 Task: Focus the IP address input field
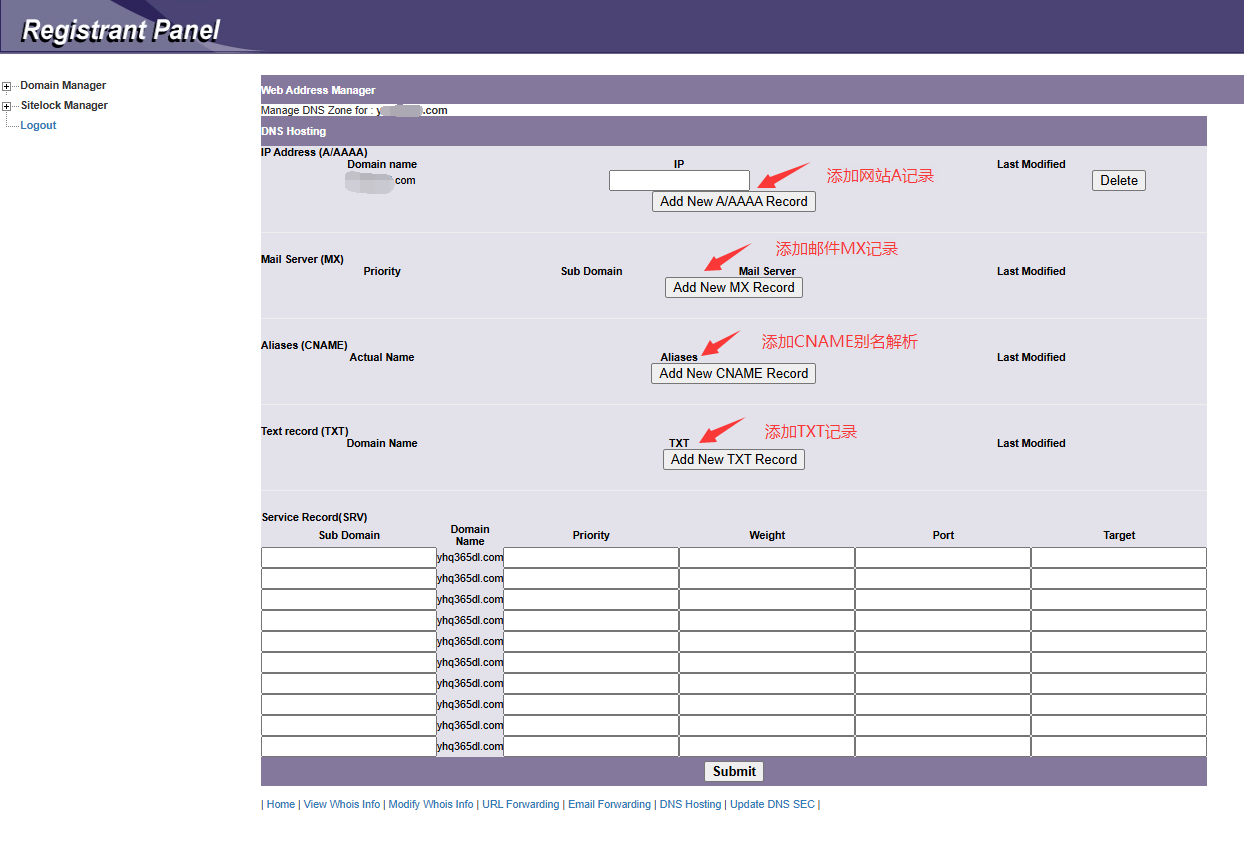point(679,181)
